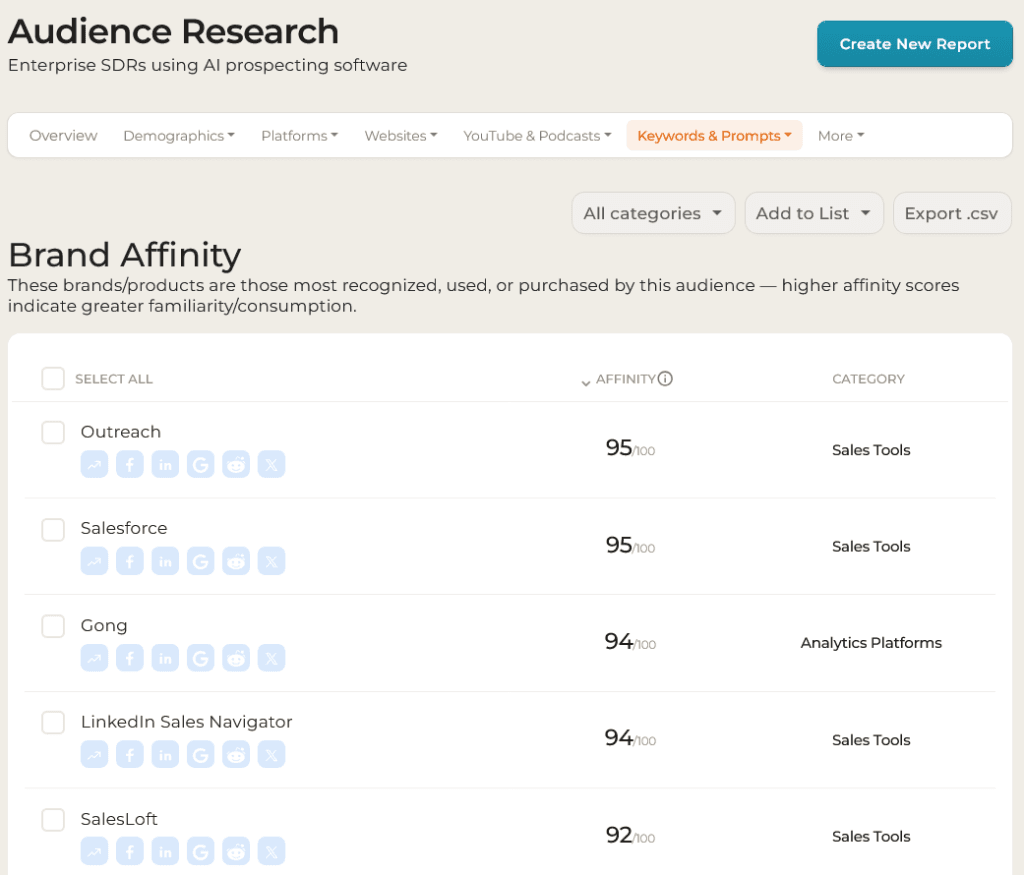Open the Add to List dropdown
Screen dimensions: 1024x875
tap(814, 213)
